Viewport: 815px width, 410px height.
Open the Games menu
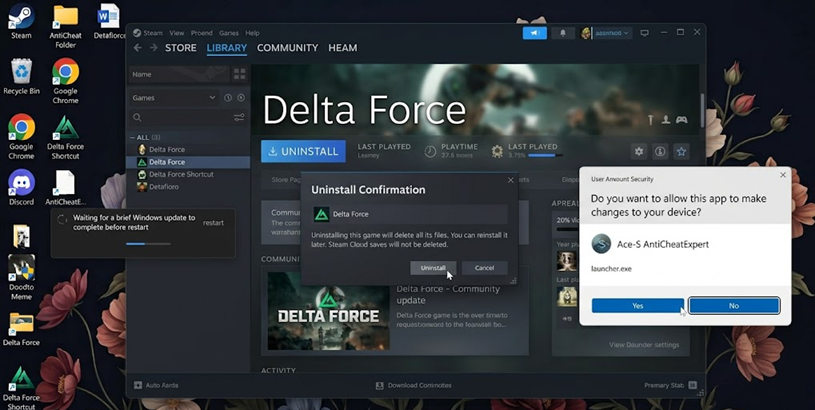coord(229,33)
